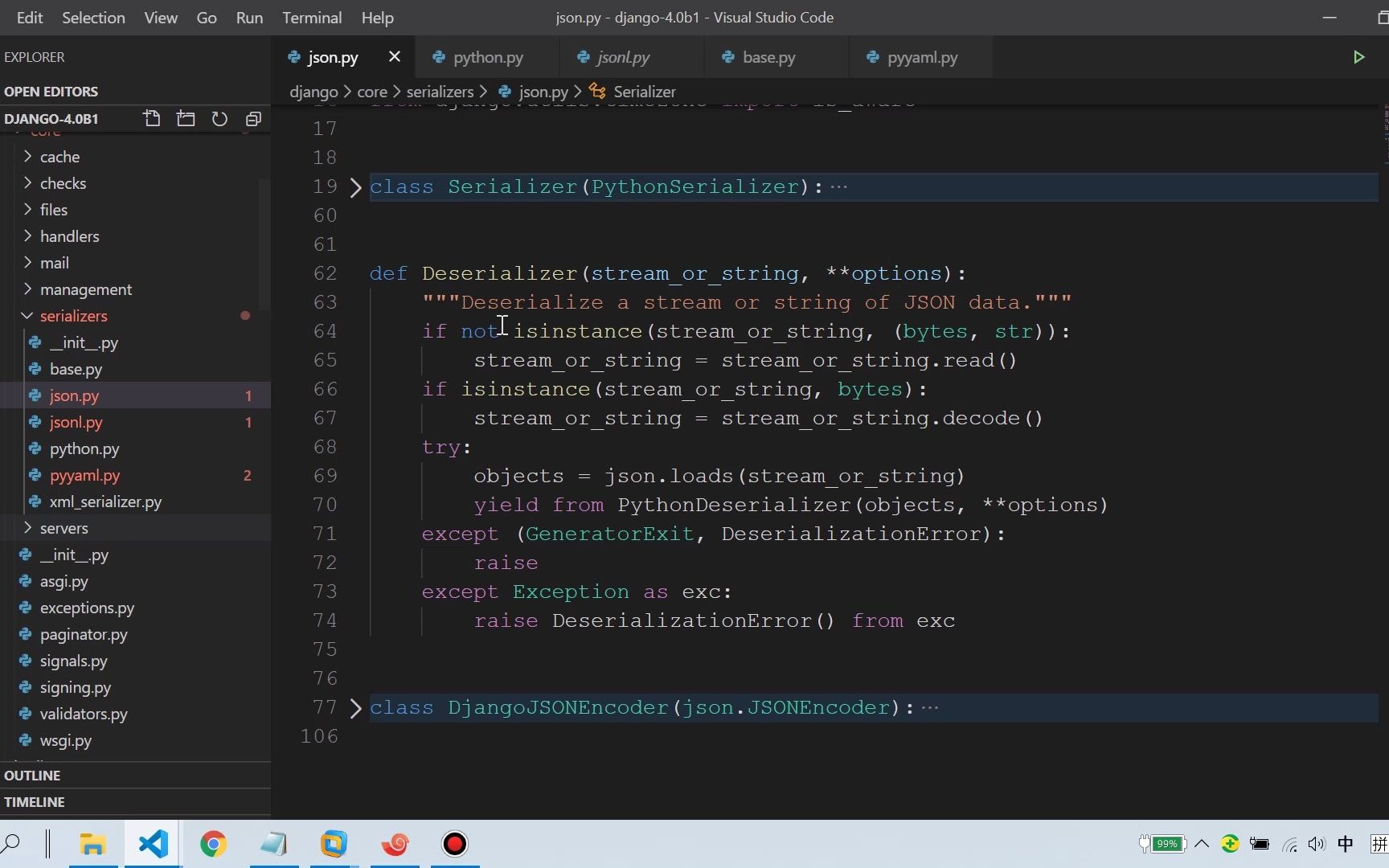Collapse all folders in explorer
Viewport: 1389px width, 868px height.
253,119
